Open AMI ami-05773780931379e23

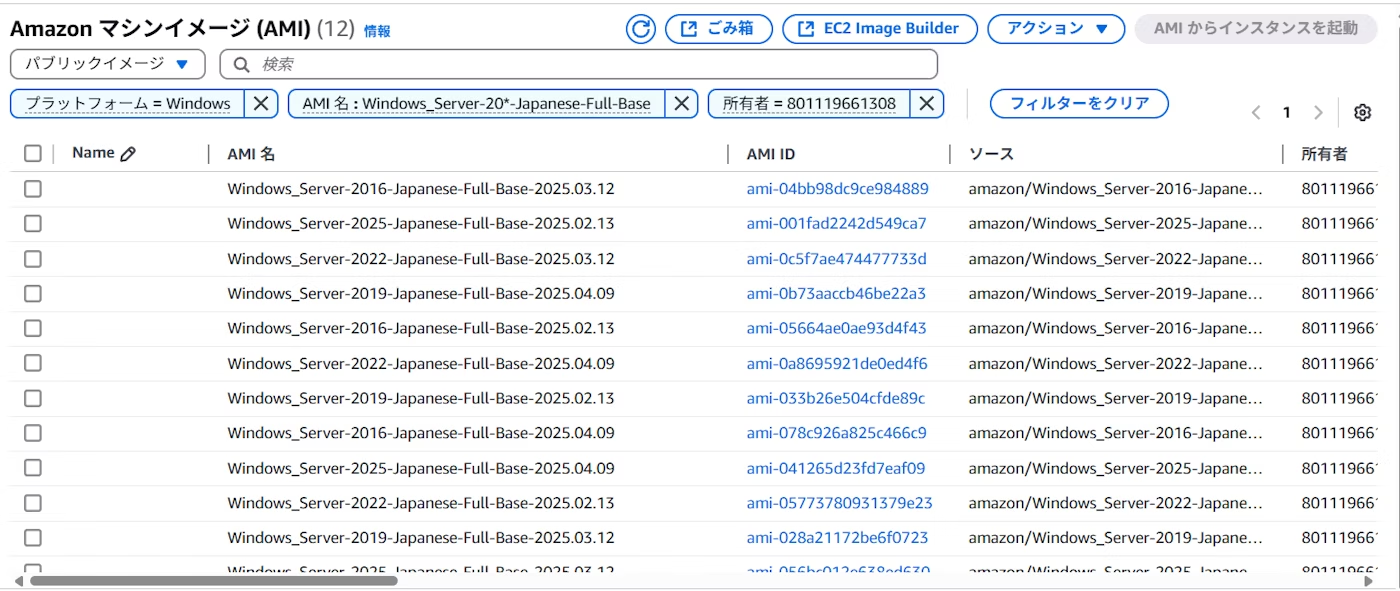[839, 503]
